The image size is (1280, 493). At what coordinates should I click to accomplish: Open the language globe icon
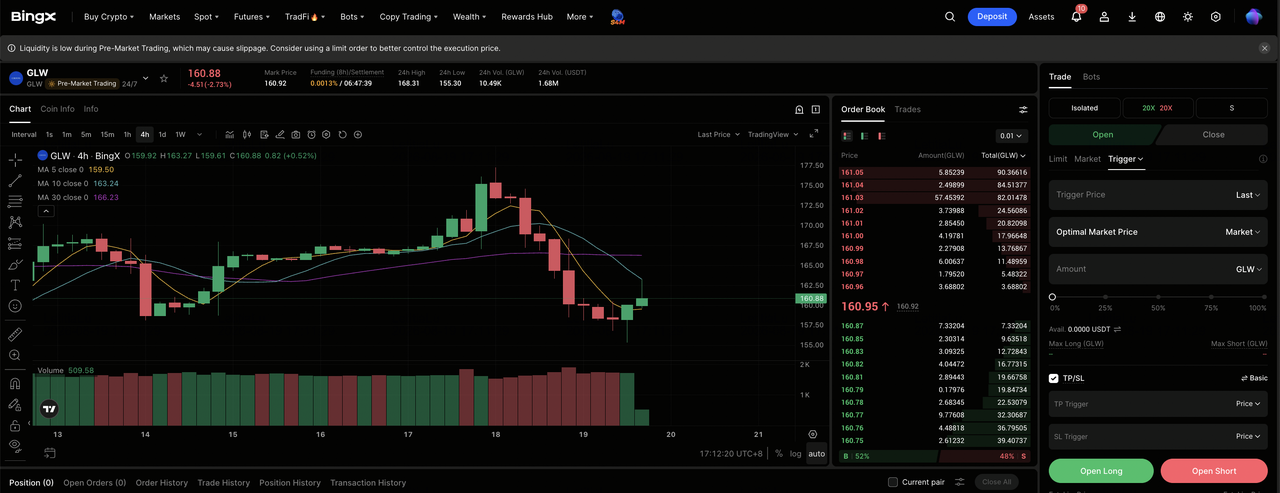1160,17
